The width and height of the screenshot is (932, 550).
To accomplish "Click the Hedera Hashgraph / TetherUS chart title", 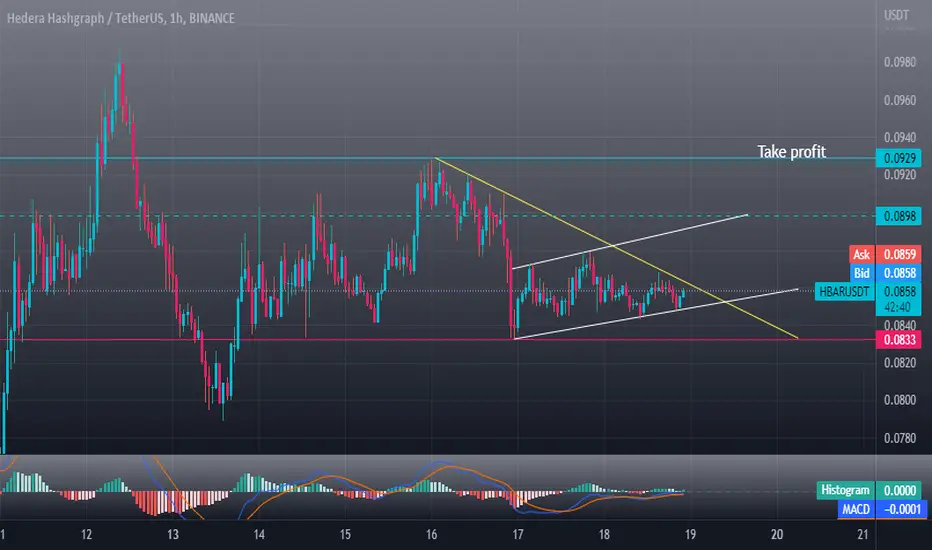I will pyautogui.click(x=121, y=18).
